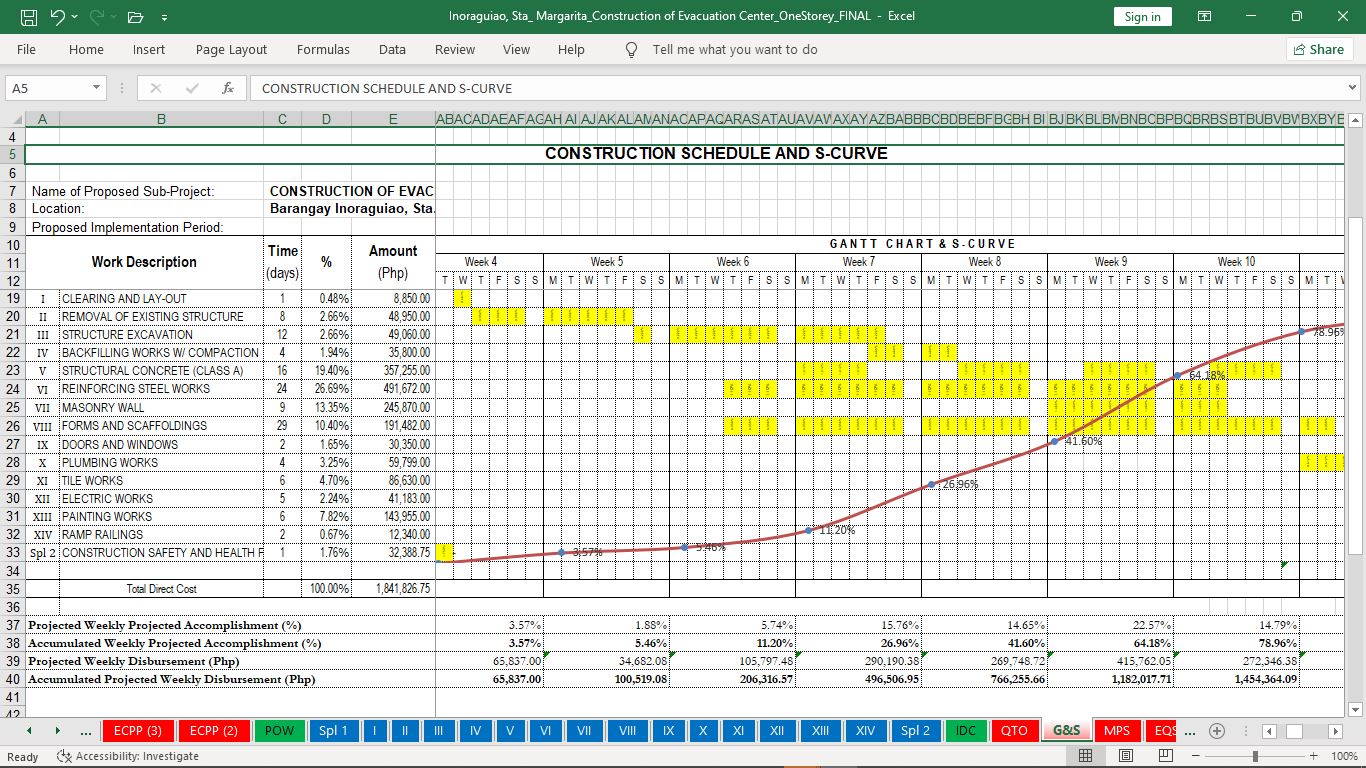Click the horizontal scrollbar left arrow
The height and width of the screenshot is (768, 1366).
pos(1268,731)
